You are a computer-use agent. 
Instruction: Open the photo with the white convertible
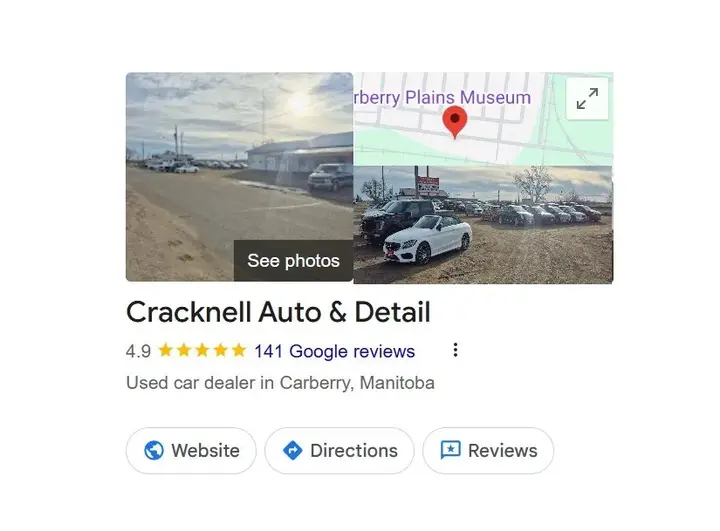(483, 225)
